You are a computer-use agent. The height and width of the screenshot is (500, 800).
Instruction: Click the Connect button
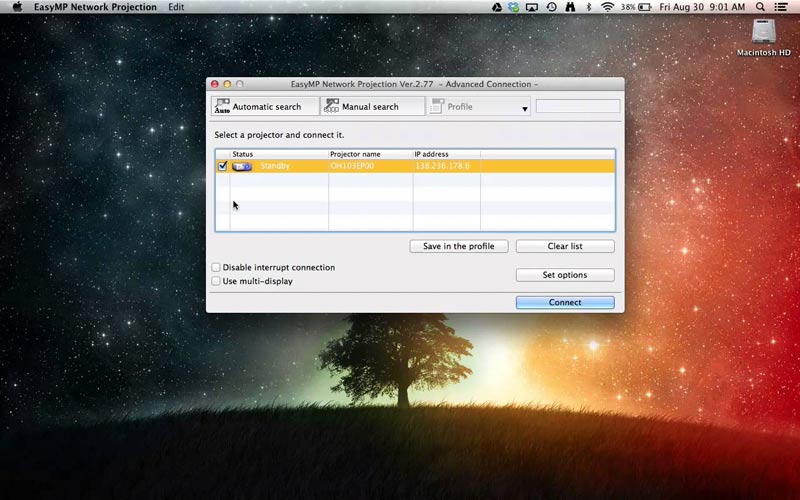565,302
